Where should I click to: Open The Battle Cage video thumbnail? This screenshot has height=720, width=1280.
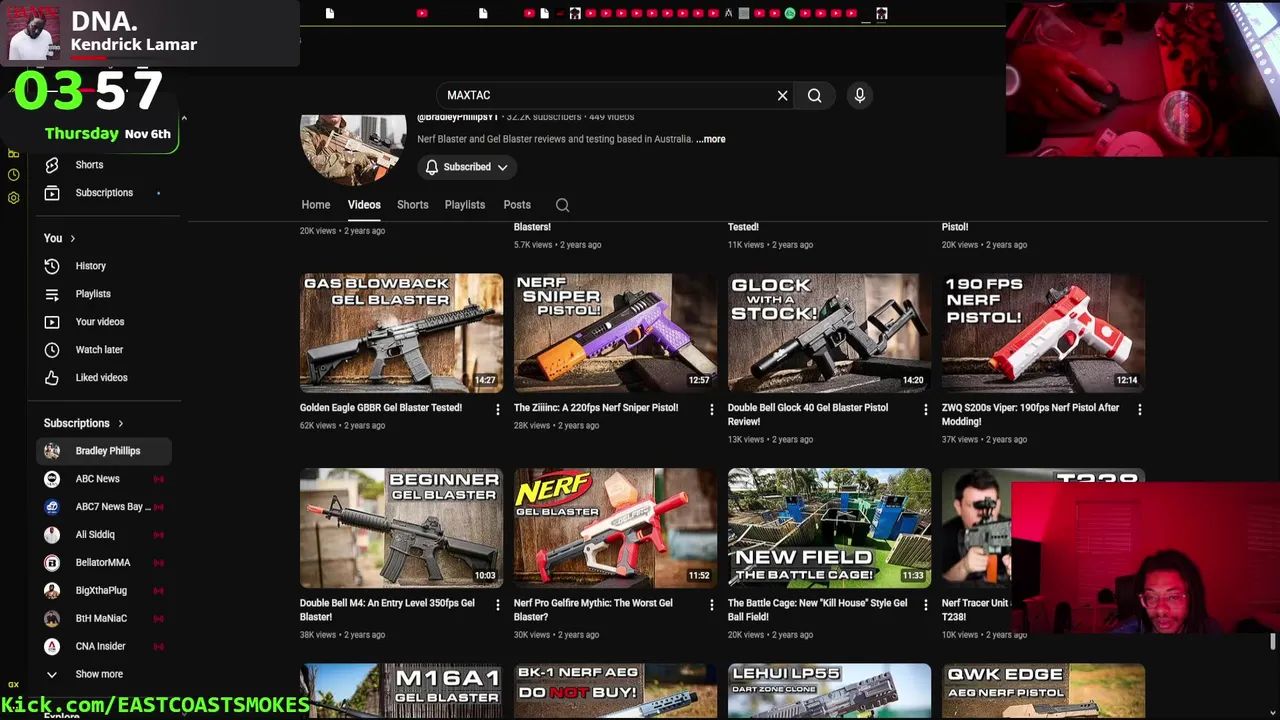829,527
